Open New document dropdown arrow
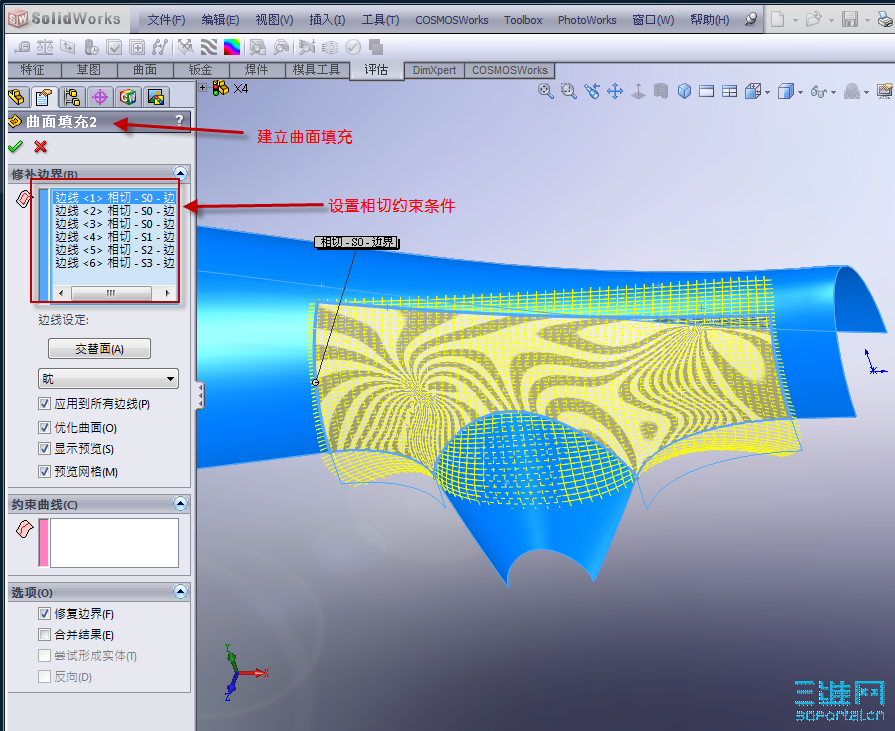 [795, 20]
